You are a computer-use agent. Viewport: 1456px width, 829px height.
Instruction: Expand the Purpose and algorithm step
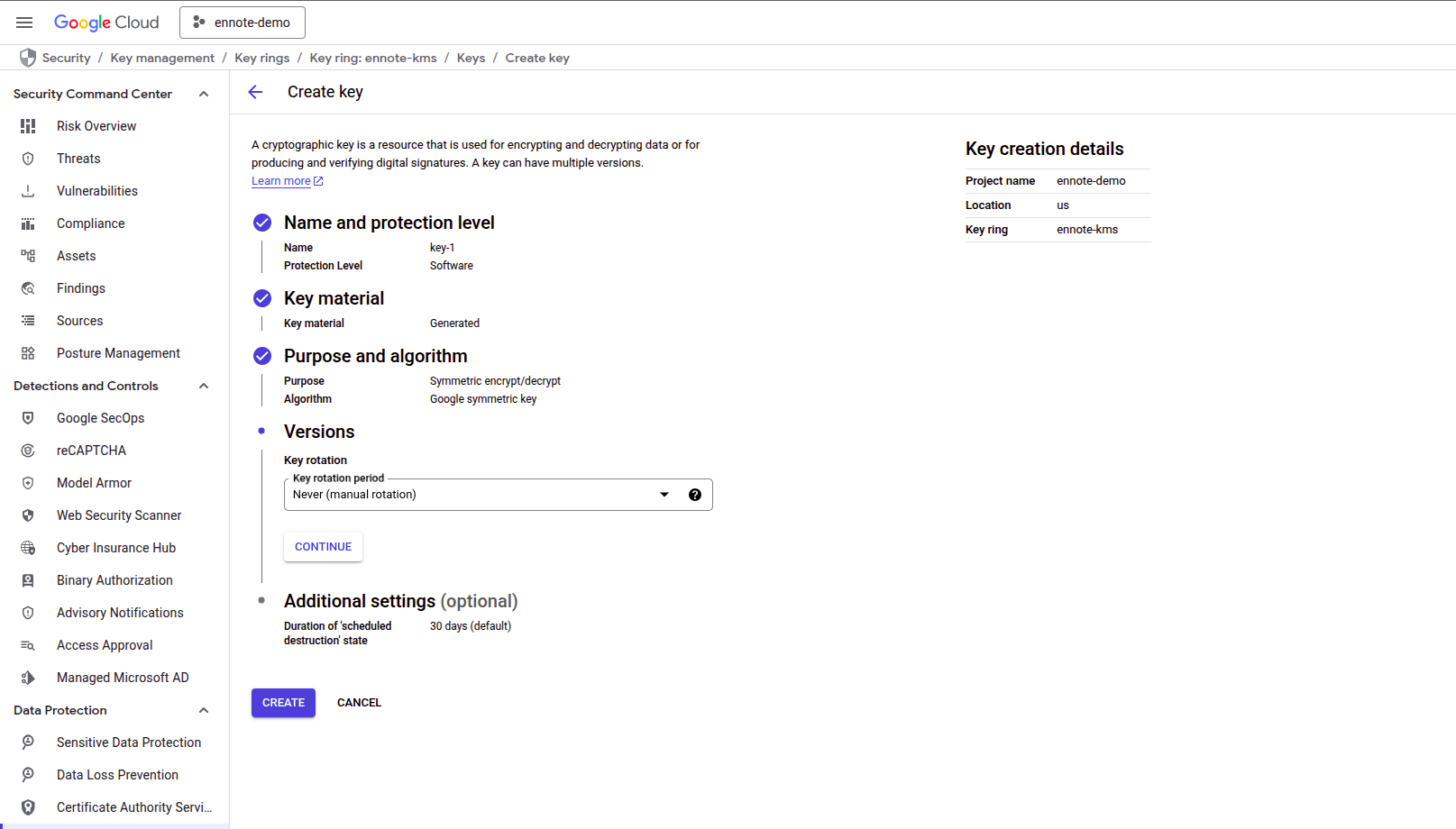[375, 356]
